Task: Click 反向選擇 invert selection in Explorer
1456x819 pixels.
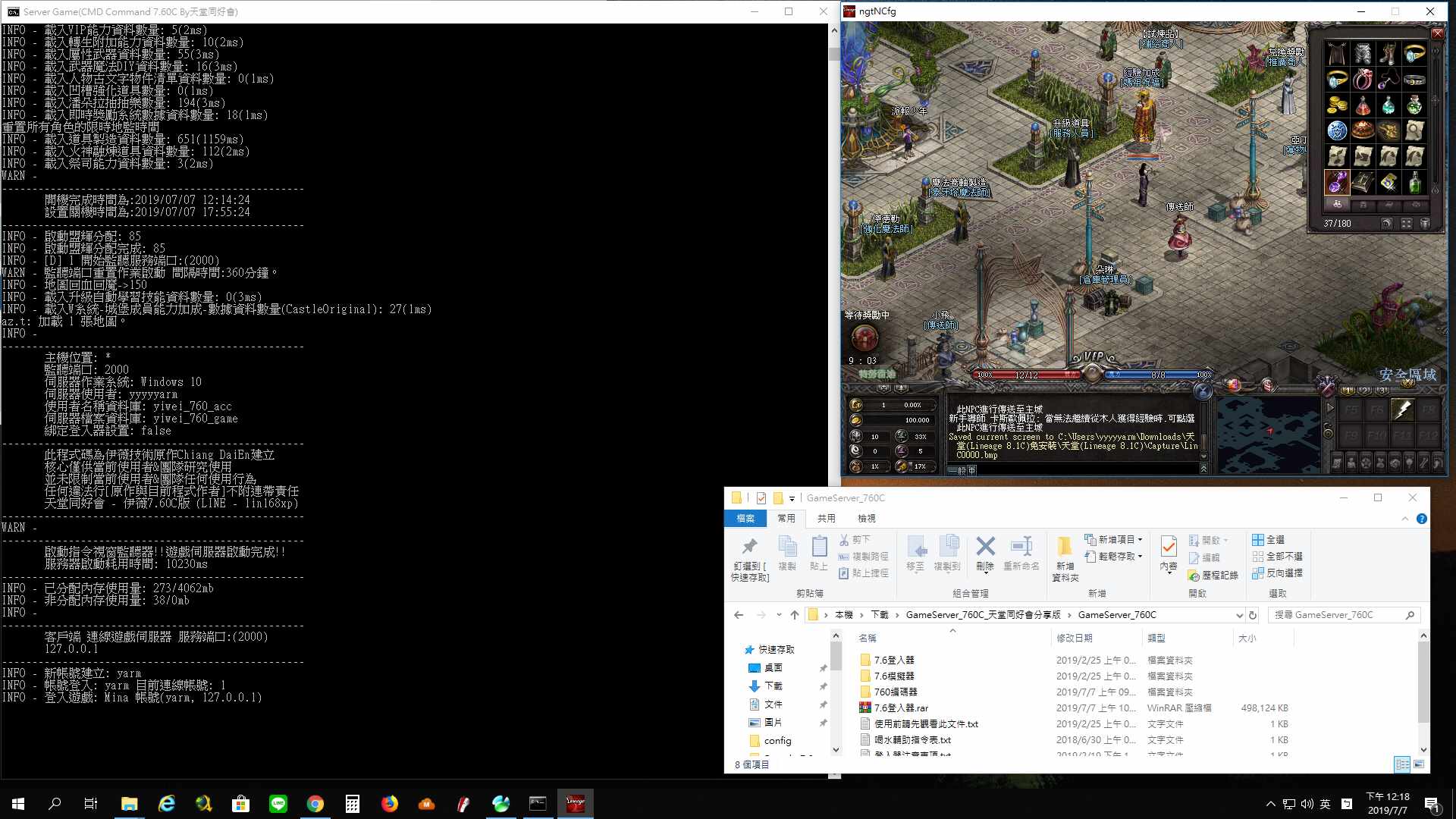Action: (1278, 573)
